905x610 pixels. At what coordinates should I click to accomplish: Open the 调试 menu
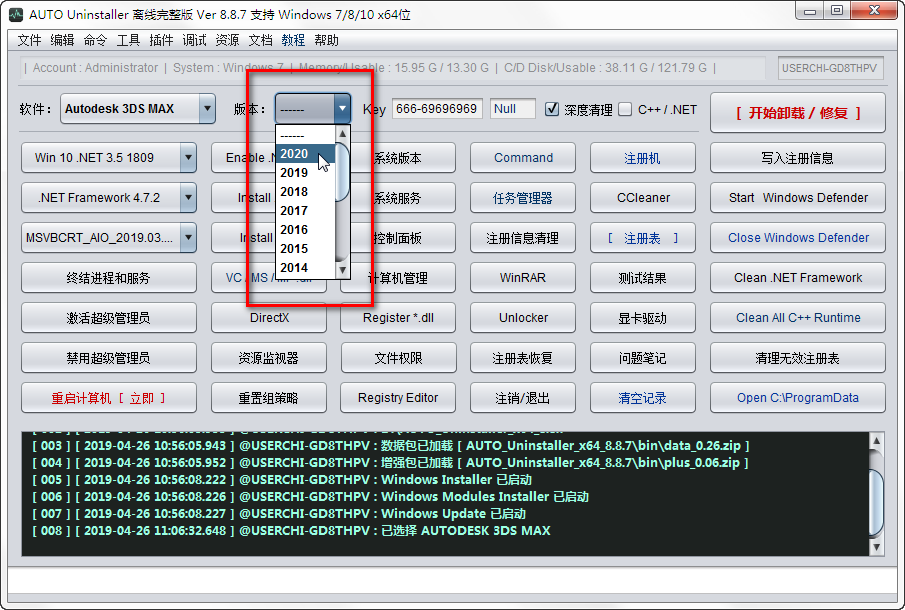tap(195, 40)
